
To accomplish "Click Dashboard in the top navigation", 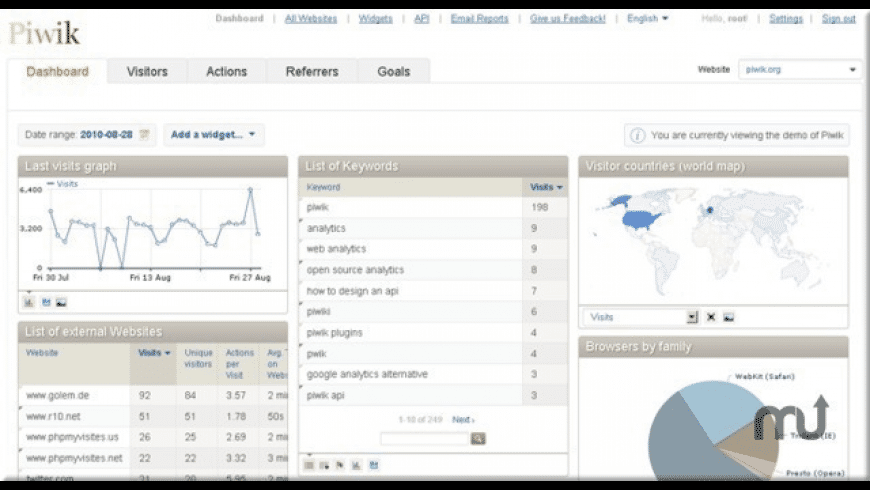I will click(240, 18).
